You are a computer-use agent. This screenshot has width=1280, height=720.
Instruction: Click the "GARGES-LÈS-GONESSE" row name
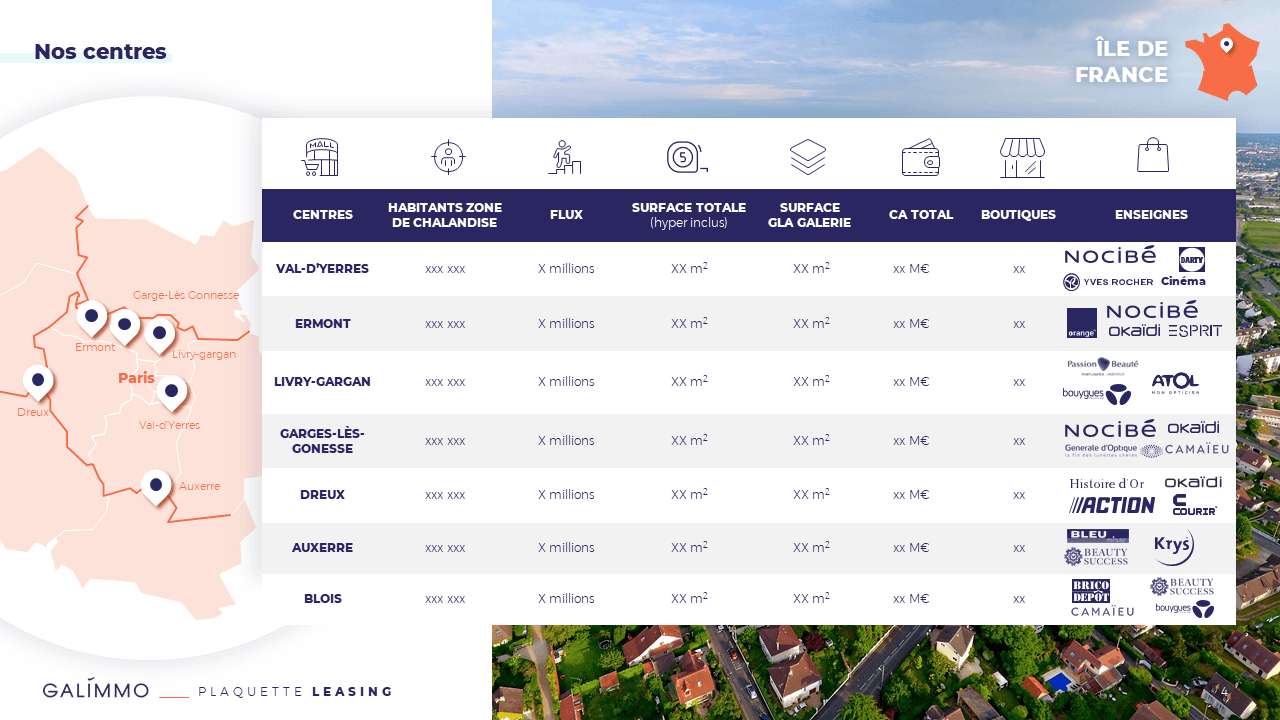[x=322, y=441]
